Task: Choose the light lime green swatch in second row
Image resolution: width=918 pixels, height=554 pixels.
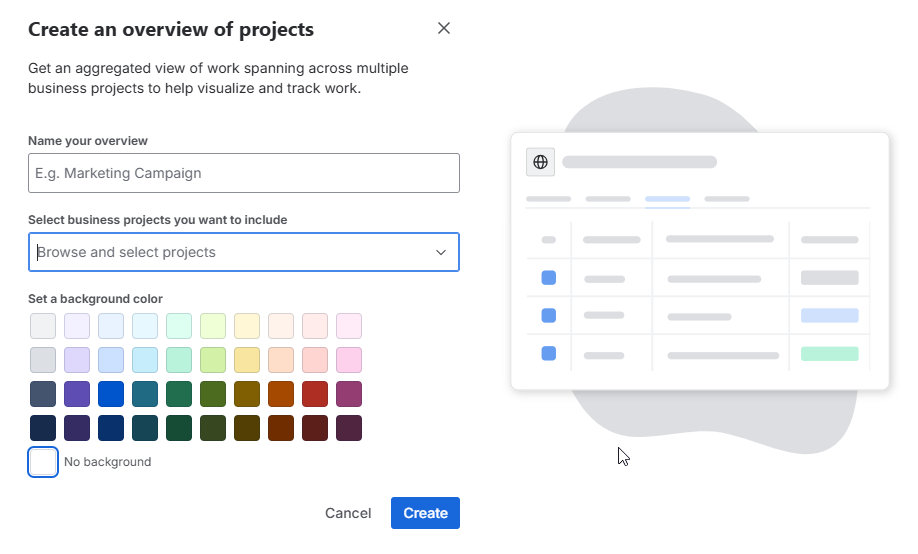Action: coord(213,360)
